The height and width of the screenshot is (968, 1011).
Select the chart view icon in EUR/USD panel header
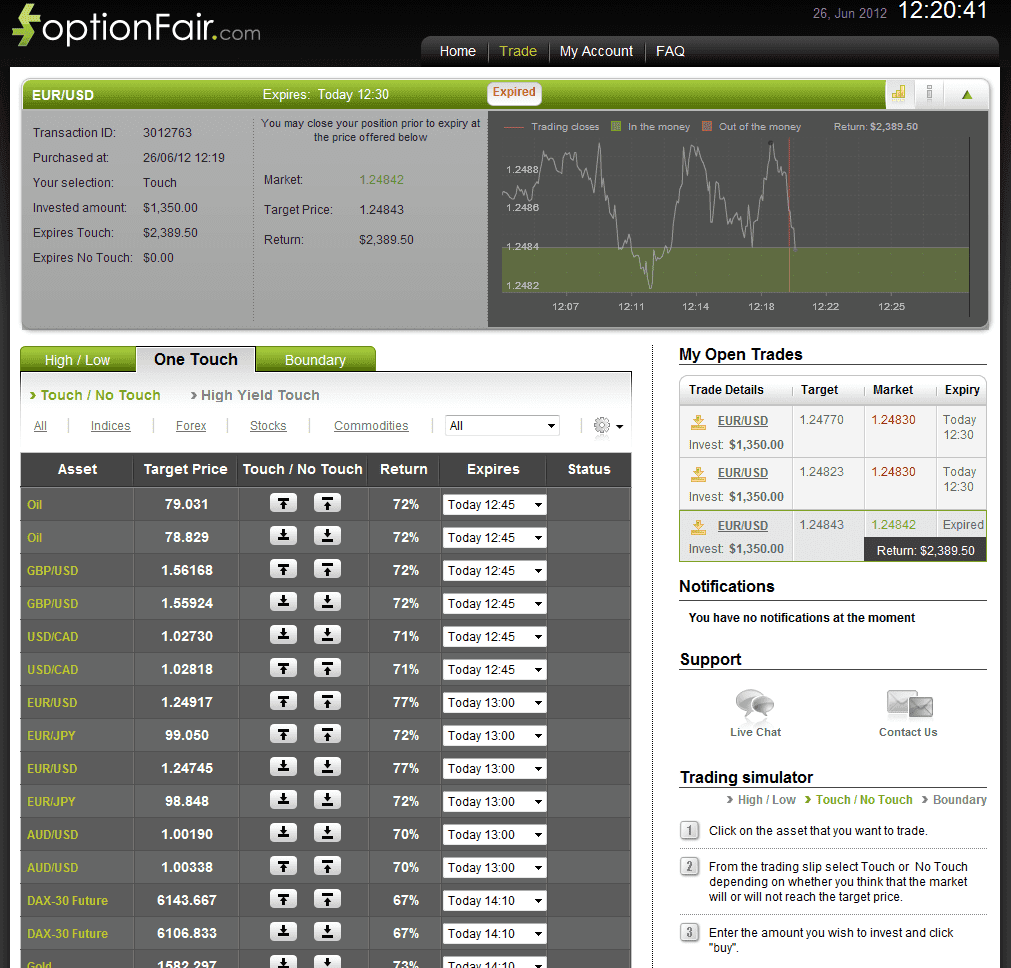(x=899, y=93)
